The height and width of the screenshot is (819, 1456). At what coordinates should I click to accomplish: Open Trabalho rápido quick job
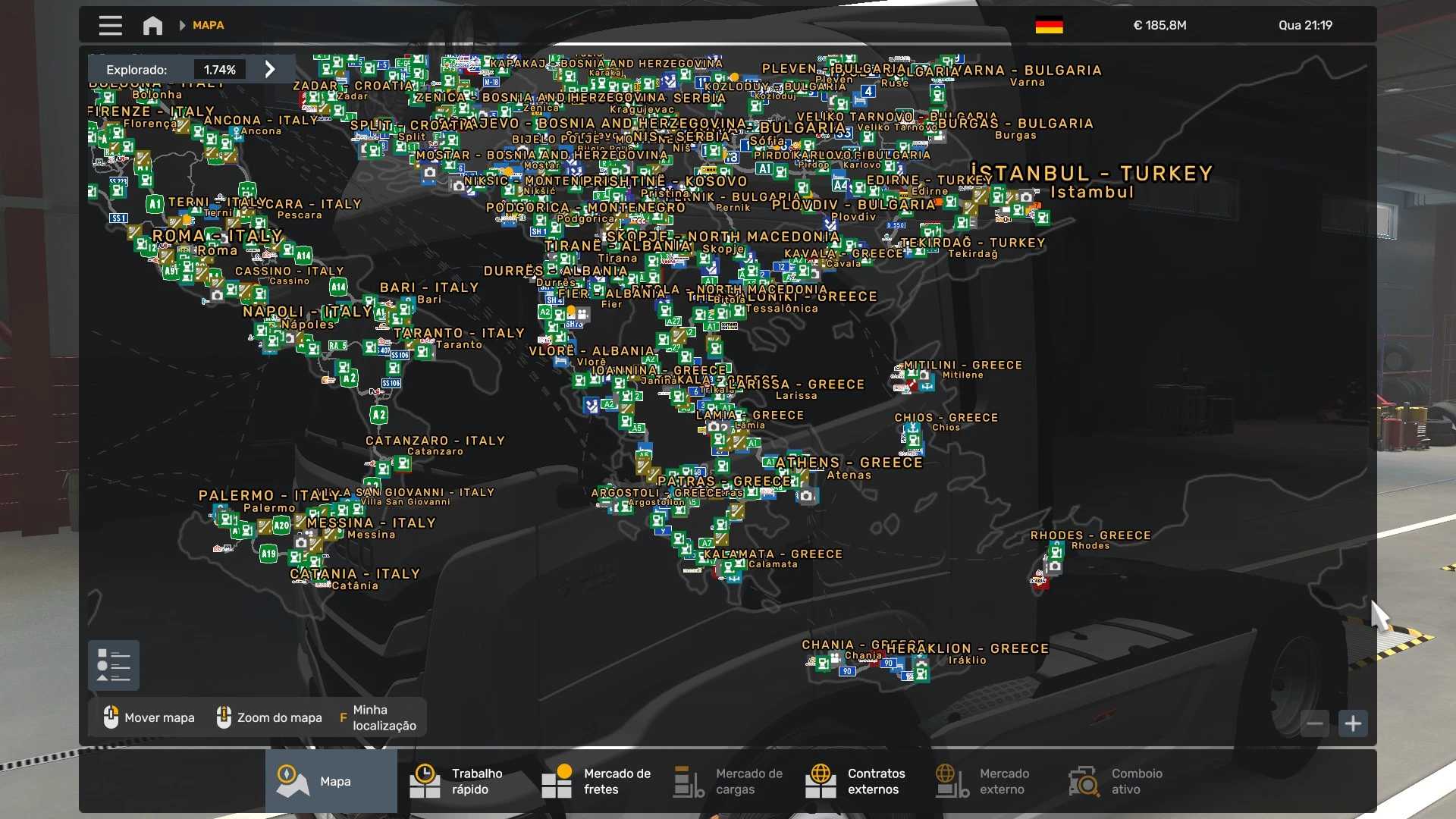point(462,781)
